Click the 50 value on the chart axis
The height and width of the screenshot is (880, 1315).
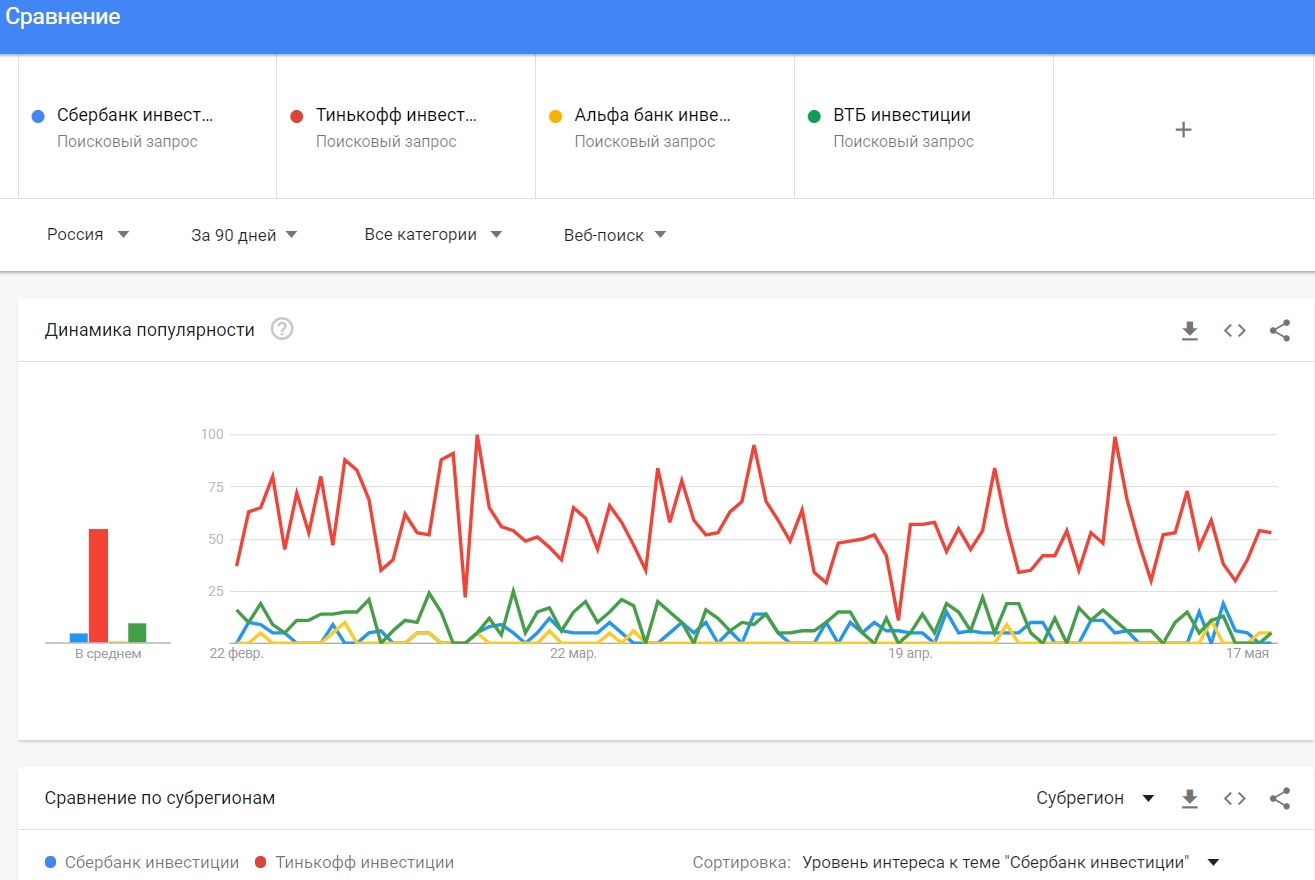[216, 539]
